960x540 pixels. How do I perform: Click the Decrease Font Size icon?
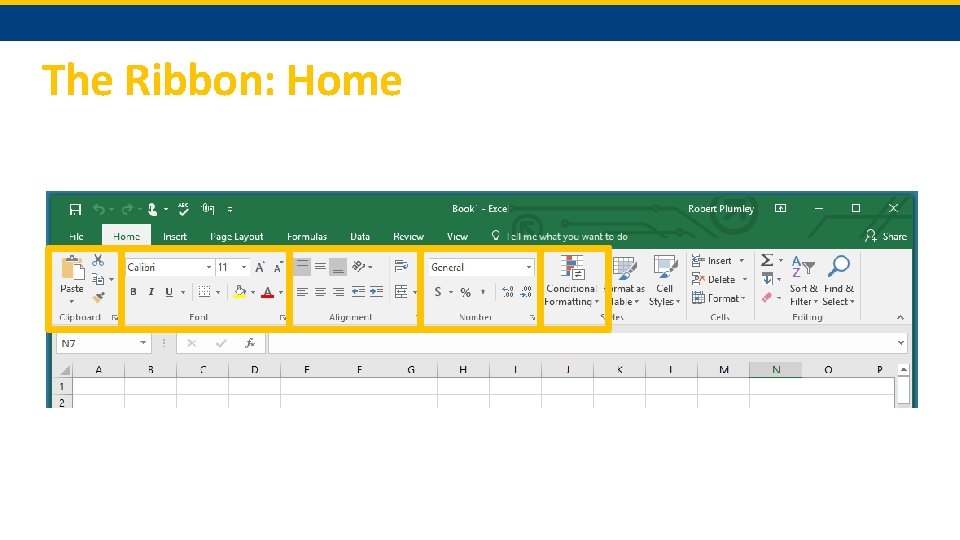[278, 268]
